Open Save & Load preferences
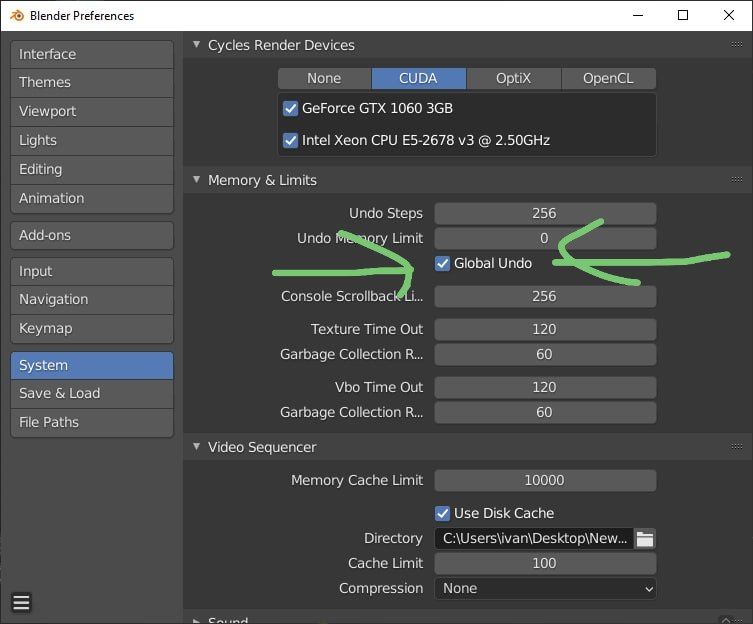 click(92, 393)
